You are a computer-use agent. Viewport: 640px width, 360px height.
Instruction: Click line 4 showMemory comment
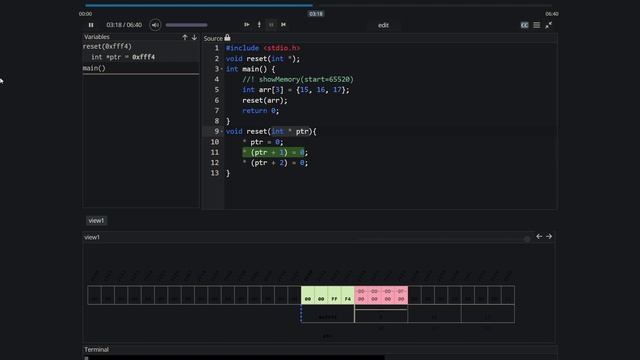298,80
